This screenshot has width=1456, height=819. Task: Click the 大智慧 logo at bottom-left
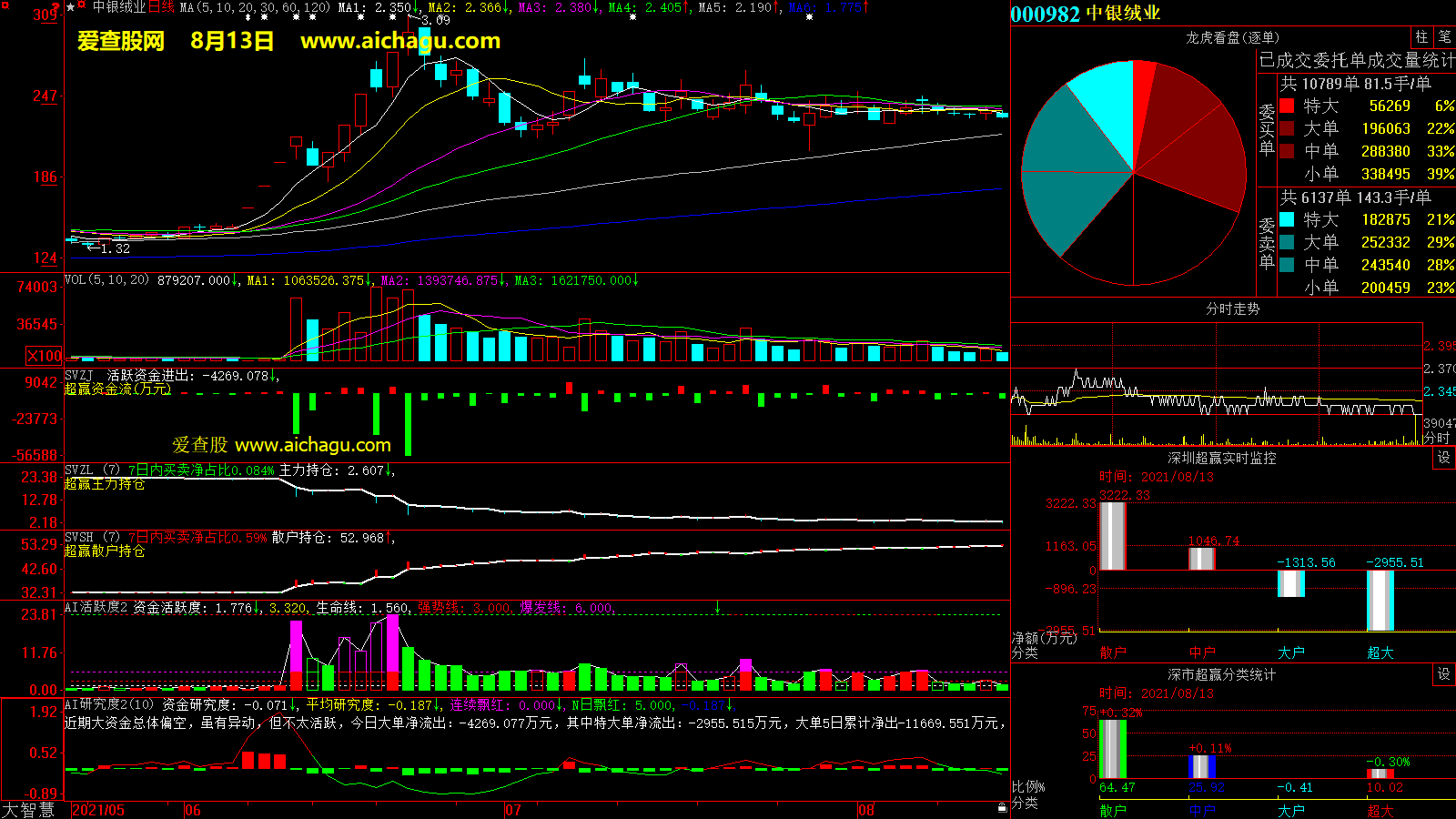coord(28,810)
